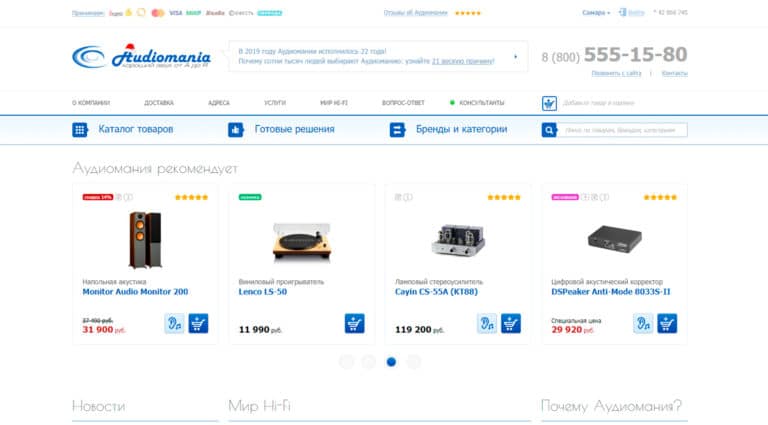
Task: Click the basket icon in header
Action: point(549,103)
